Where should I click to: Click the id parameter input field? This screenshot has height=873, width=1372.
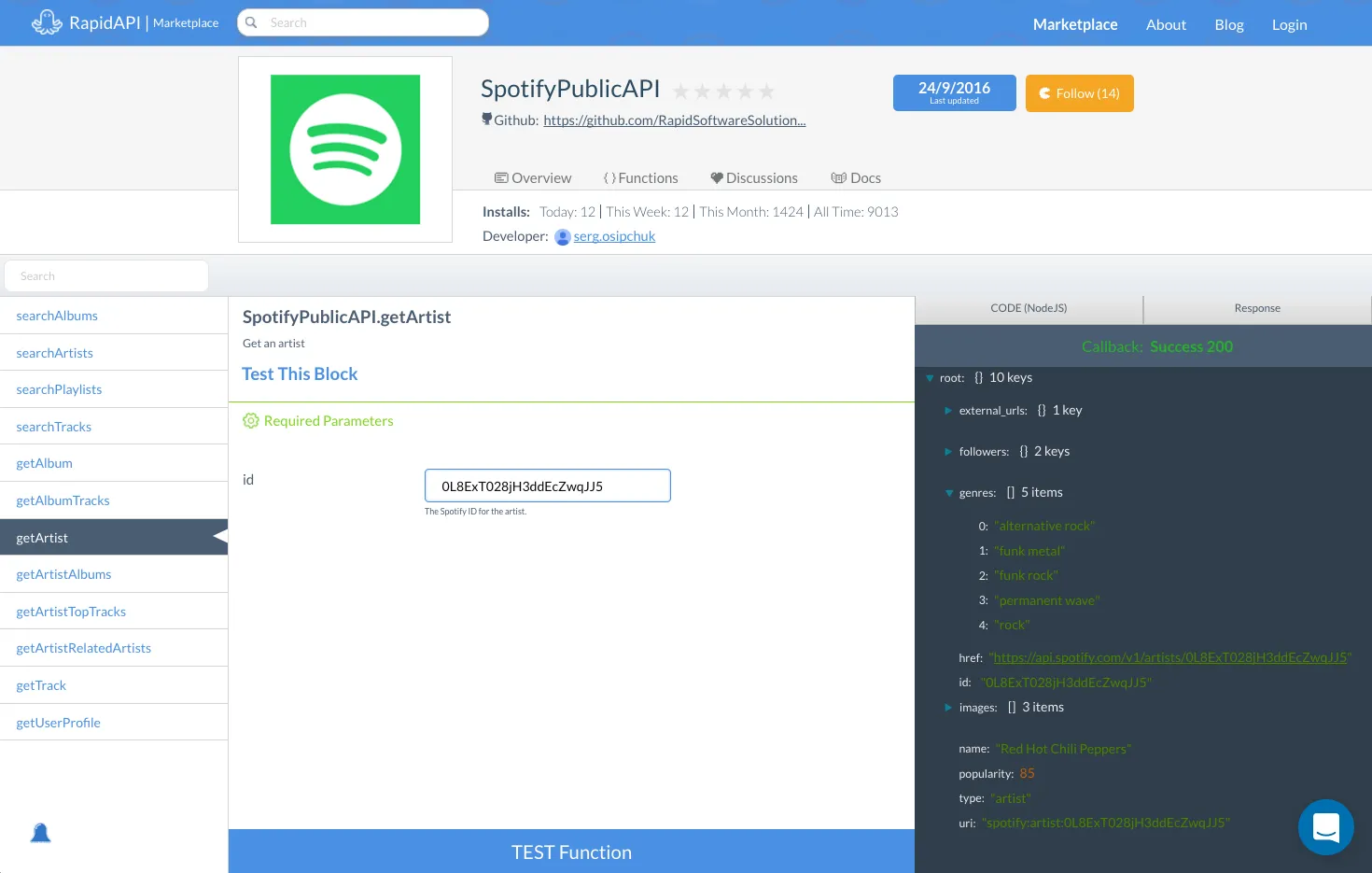click(548, 486)
